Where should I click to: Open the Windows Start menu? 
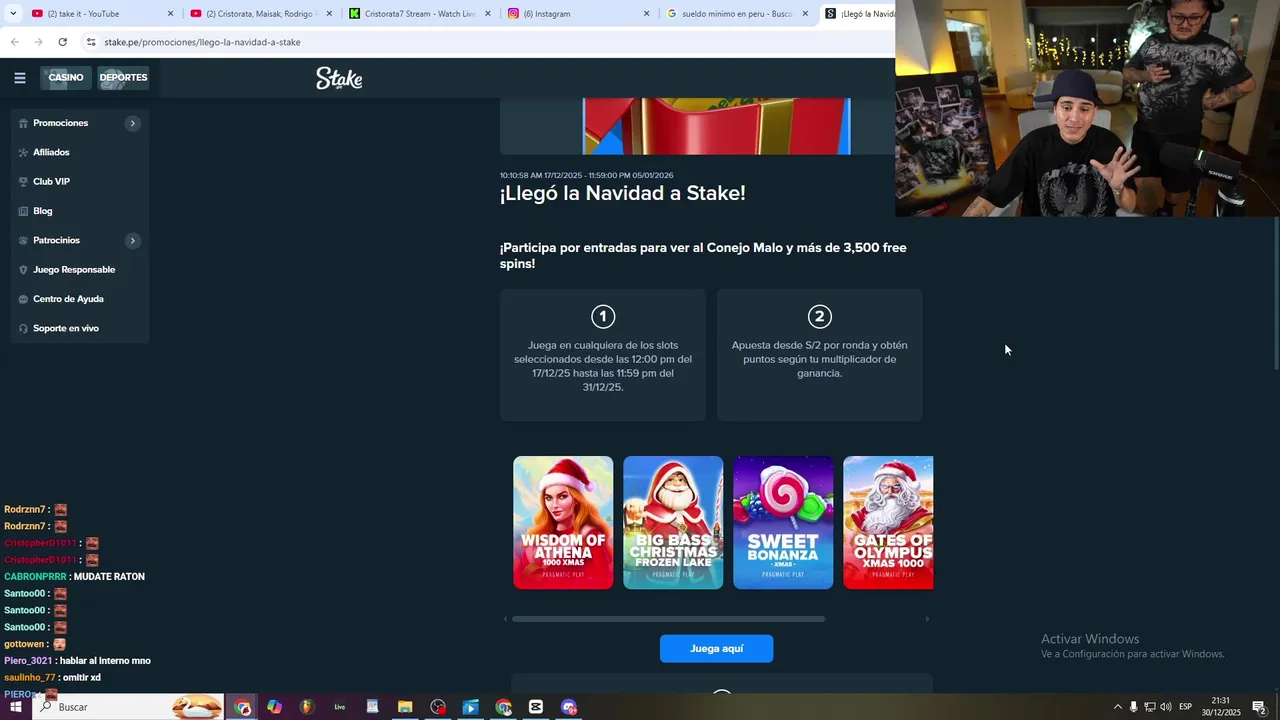16,707
